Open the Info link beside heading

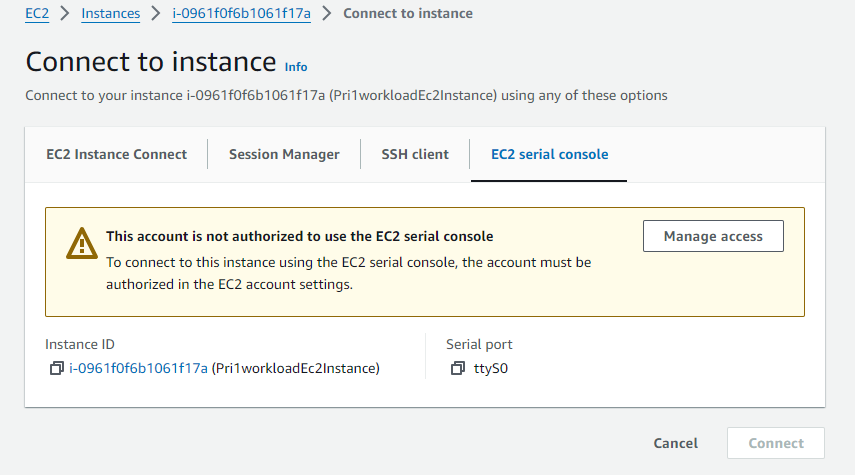(296, 67)
